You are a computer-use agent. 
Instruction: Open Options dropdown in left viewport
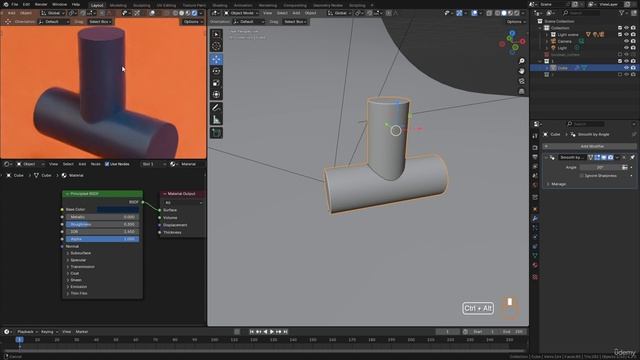pos(192,22)
